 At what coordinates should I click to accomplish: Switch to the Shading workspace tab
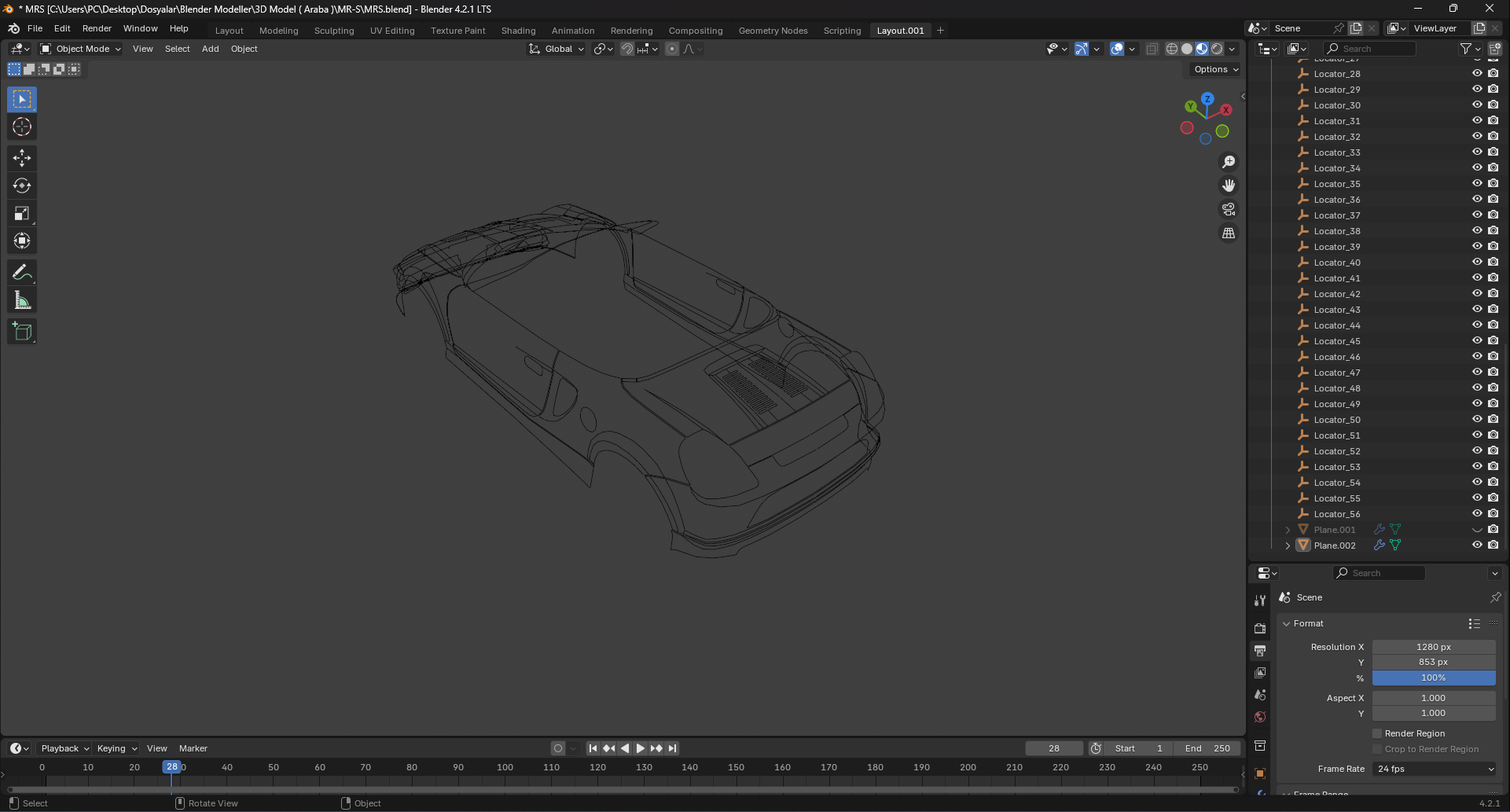click(x=518, y=31)
